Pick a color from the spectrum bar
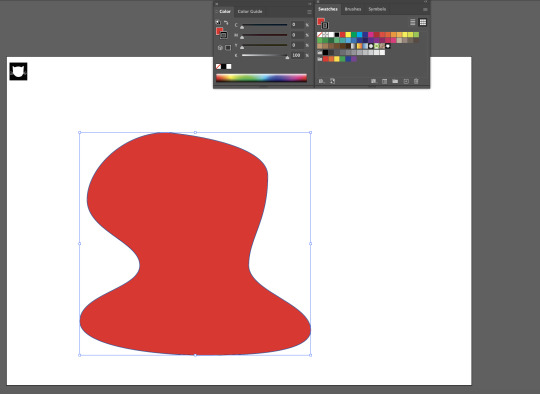Image resolution: width=540 pixels, height=394 pixels. click(261, 78)
